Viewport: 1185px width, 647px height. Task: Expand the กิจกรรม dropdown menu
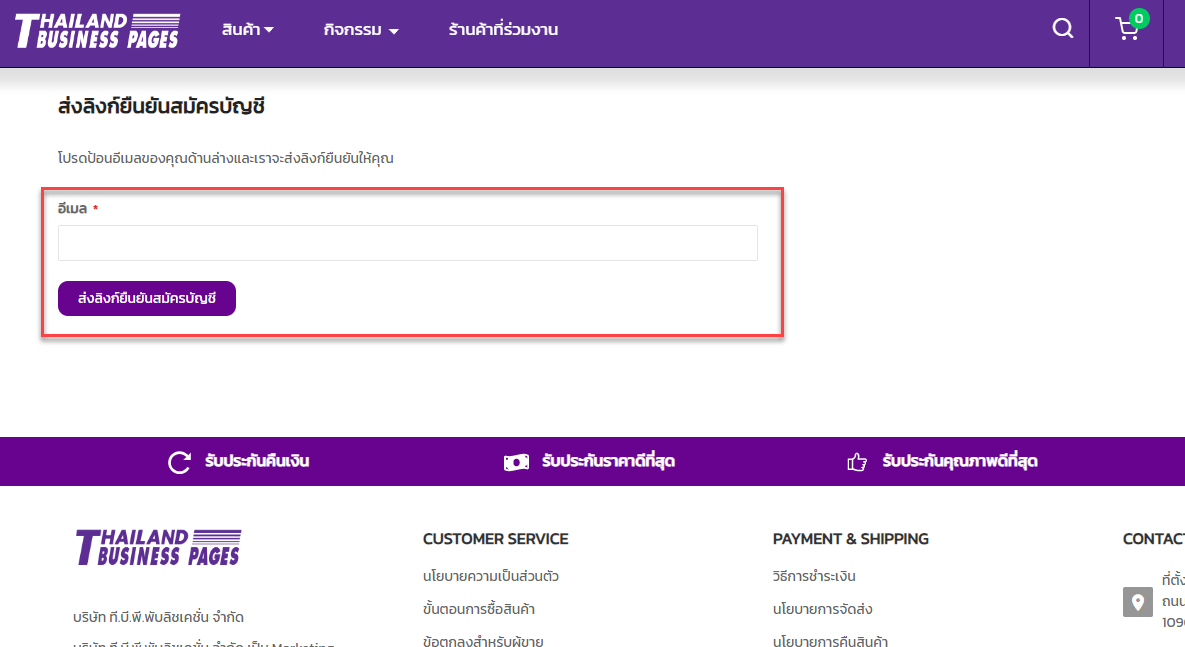point(361,30)
